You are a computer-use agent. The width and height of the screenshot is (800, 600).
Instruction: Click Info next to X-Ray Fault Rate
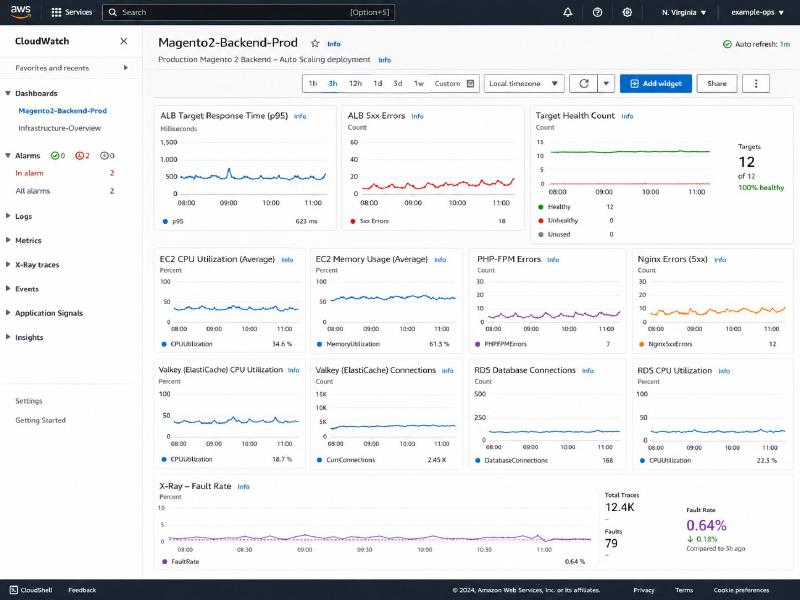click(243, 487)
